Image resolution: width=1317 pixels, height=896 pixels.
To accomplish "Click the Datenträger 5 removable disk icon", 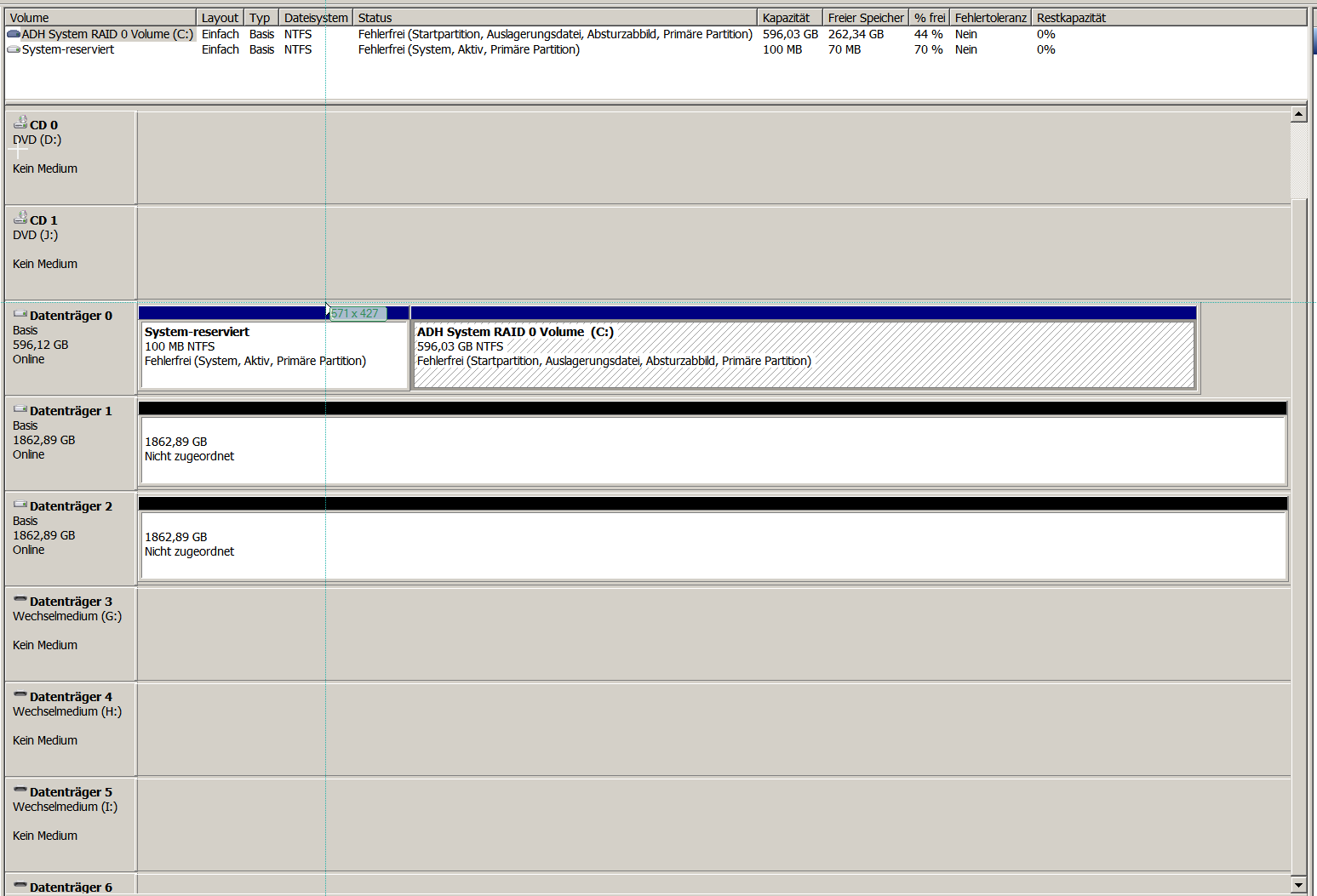I will click(20, 790).
